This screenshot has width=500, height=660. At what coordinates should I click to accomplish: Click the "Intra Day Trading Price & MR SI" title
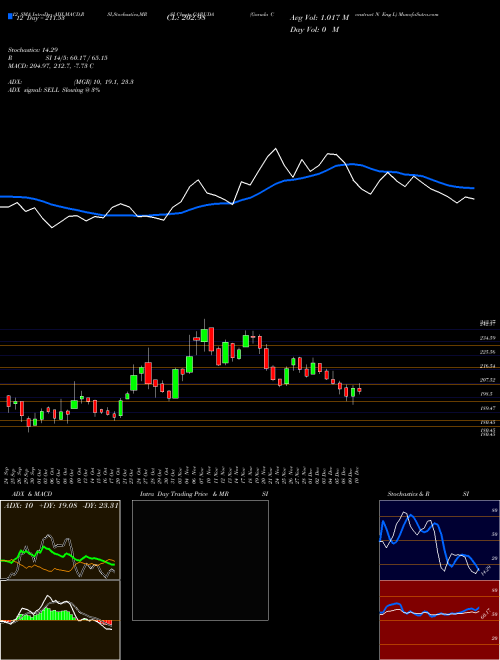[x=204, y=494]
